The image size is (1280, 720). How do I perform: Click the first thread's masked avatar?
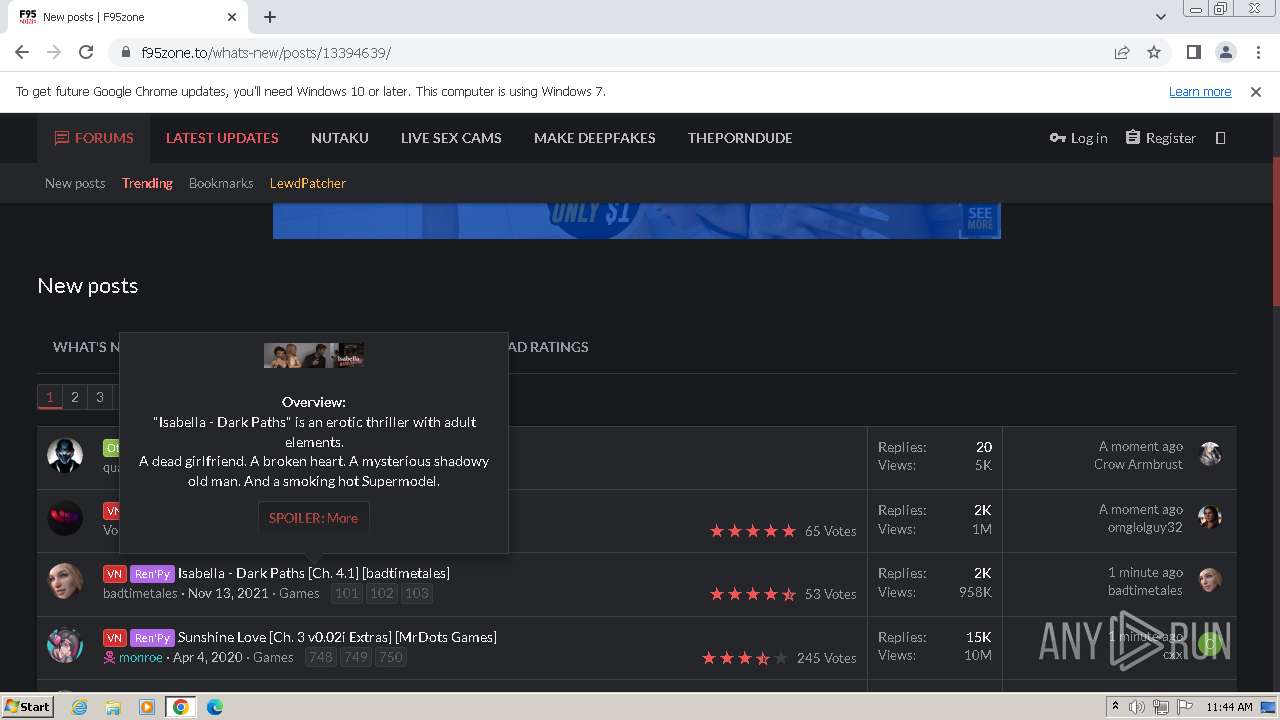[x=65, y=455]
